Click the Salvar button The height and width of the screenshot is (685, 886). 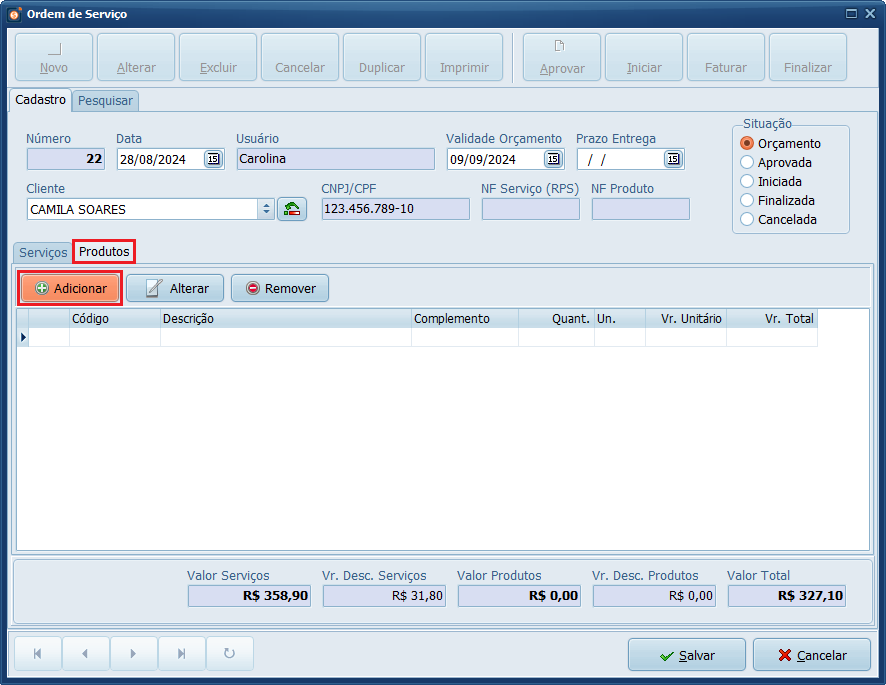tap(686, 655)
